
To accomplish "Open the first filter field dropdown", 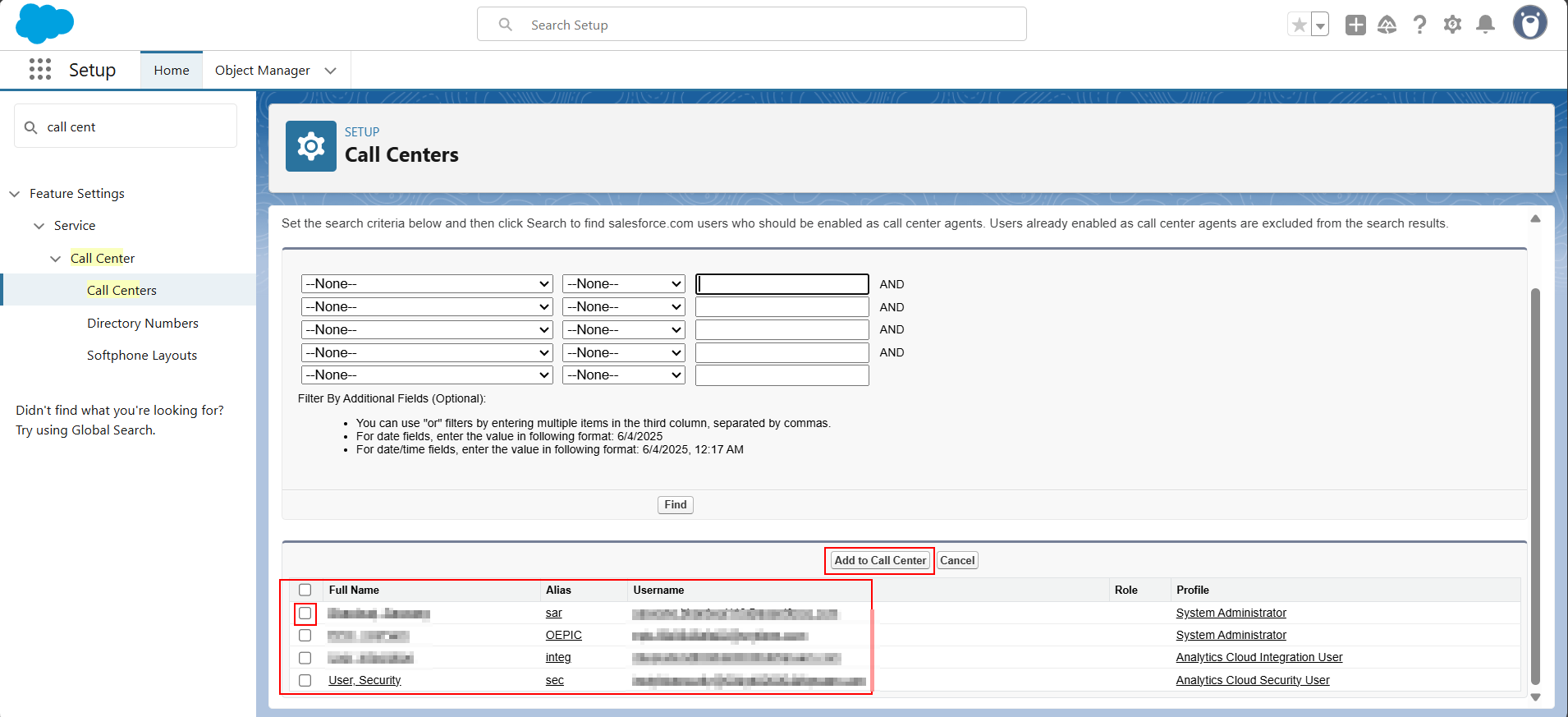I will click(x=427, y=284).
